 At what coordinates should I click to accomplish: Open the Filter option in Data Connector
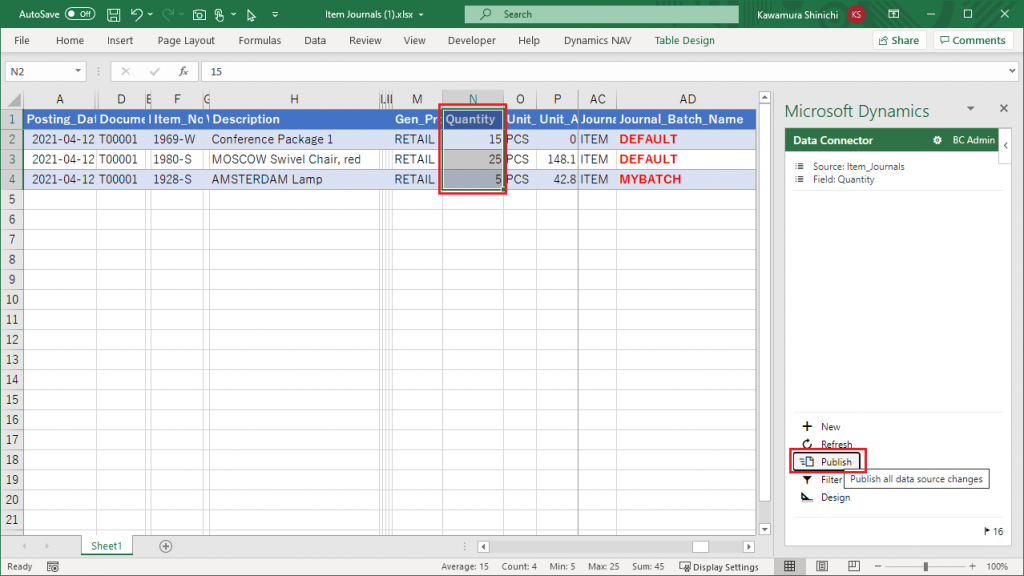822,479
